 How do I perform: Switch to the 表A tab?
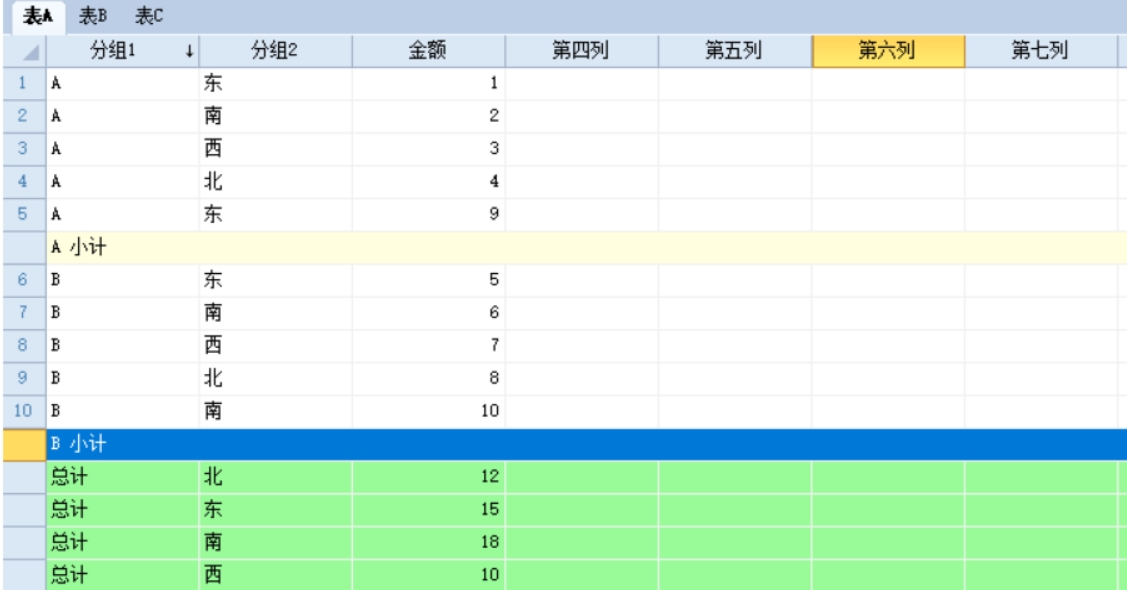click(38, 17)
